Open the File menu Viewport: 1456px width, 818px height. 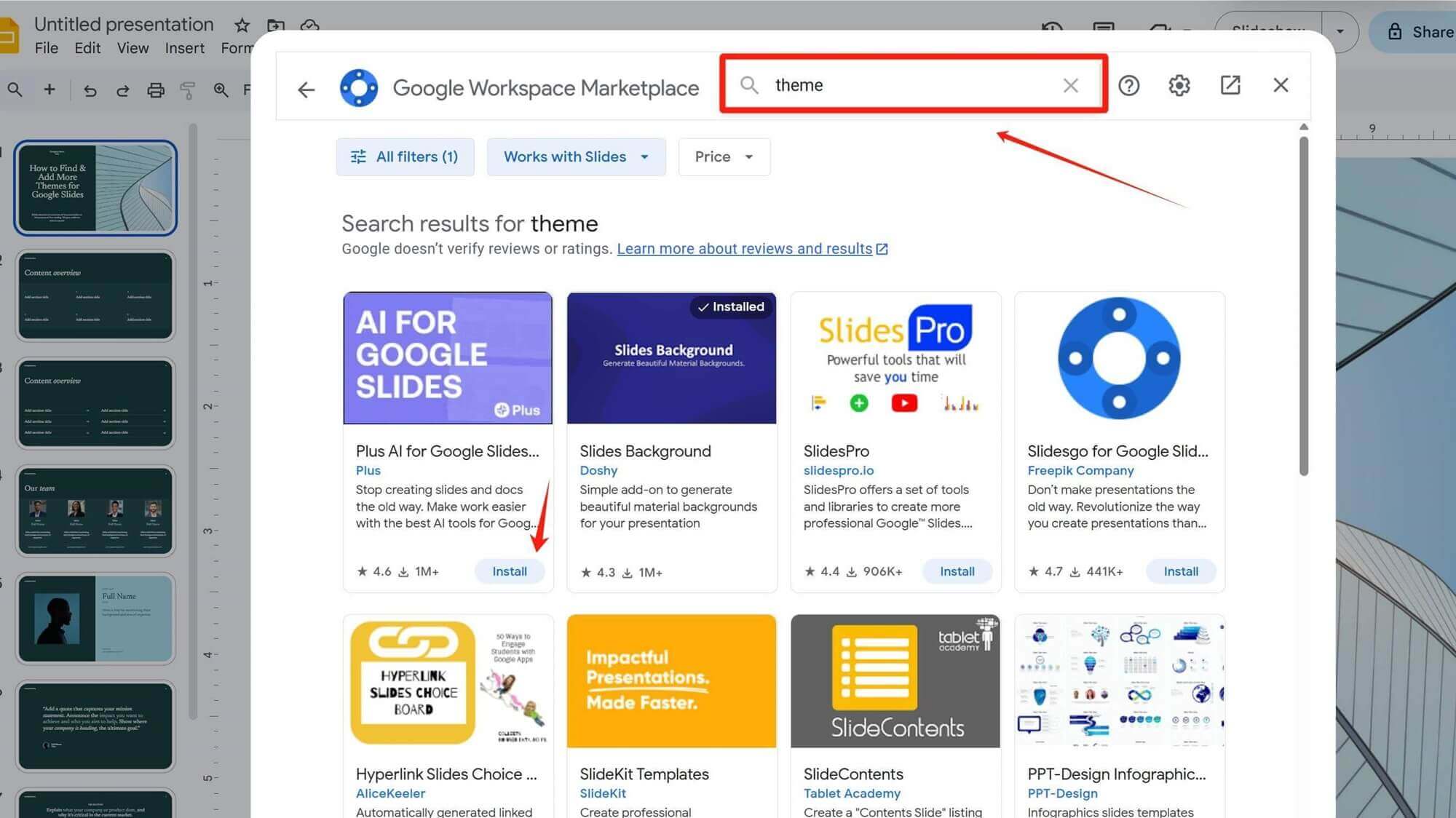[47, 48]
